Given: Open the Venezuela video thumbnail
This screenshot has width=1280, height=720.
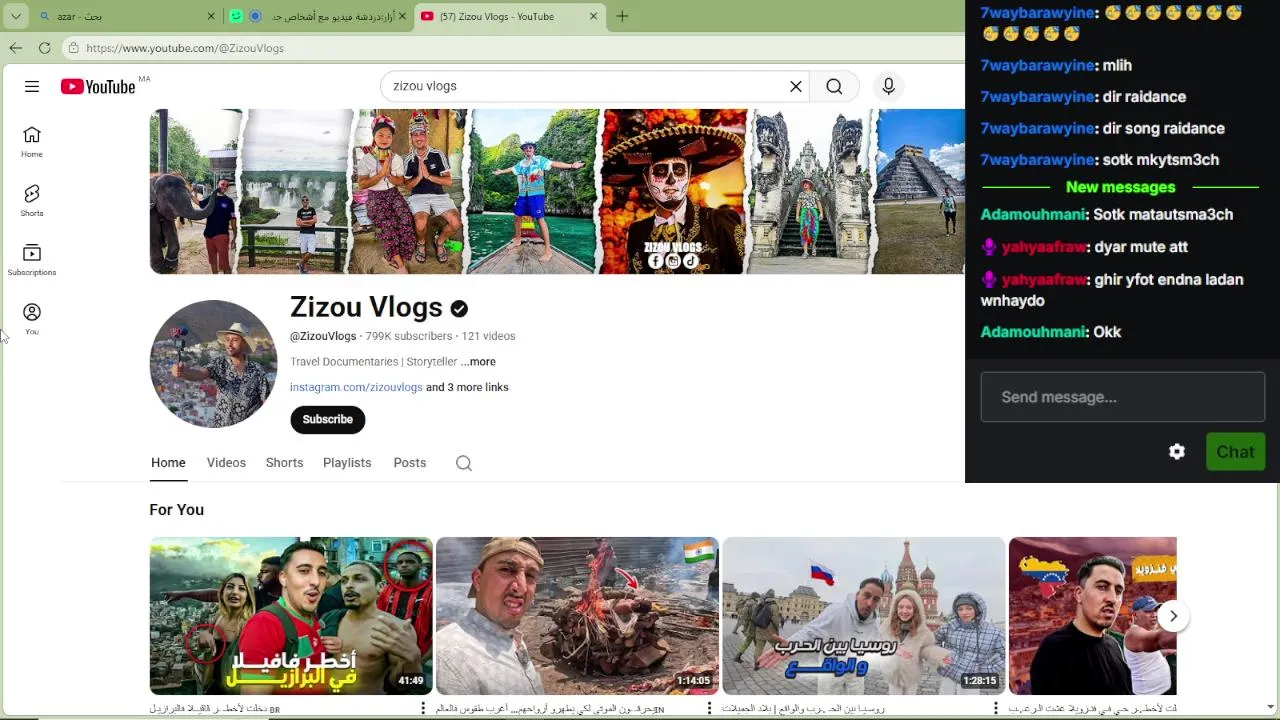Looking at the screenshot, I should point(1092,616).
